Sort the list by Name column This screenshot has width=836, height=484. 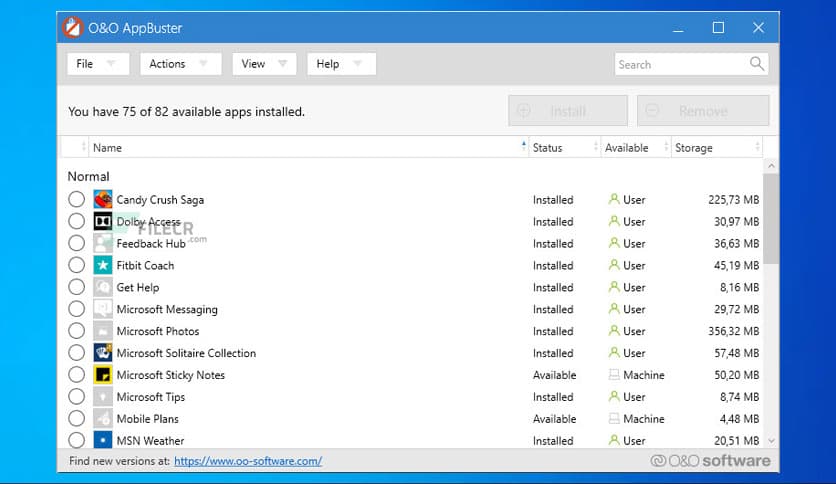(309, 147)
